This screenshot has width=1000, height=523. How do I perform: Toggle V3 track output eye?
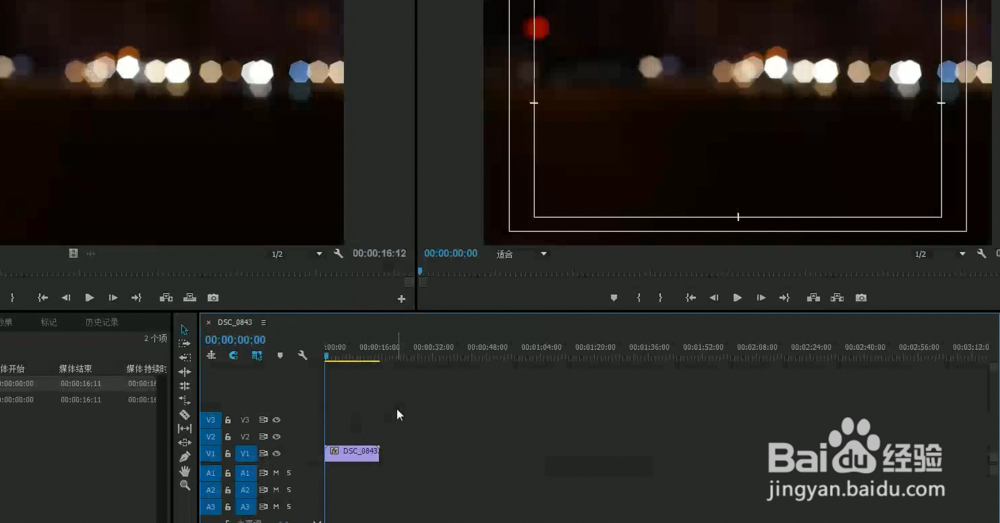click(x=277, y=420)
